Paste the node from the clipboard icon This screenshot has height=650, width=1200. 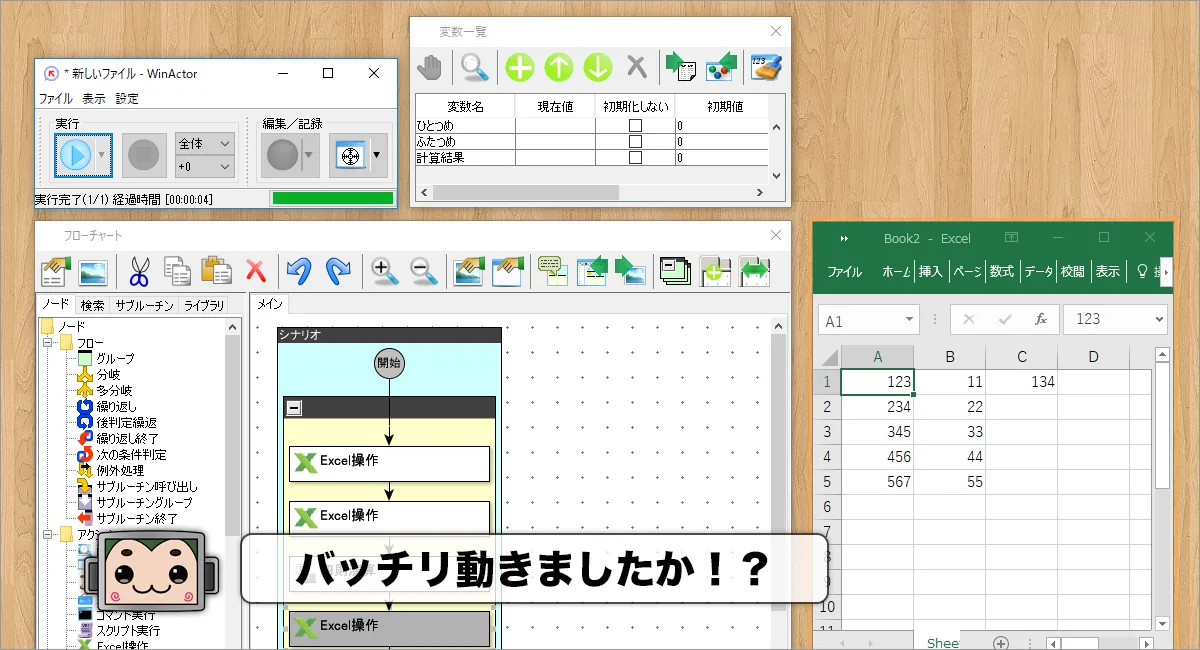[216, 271]
